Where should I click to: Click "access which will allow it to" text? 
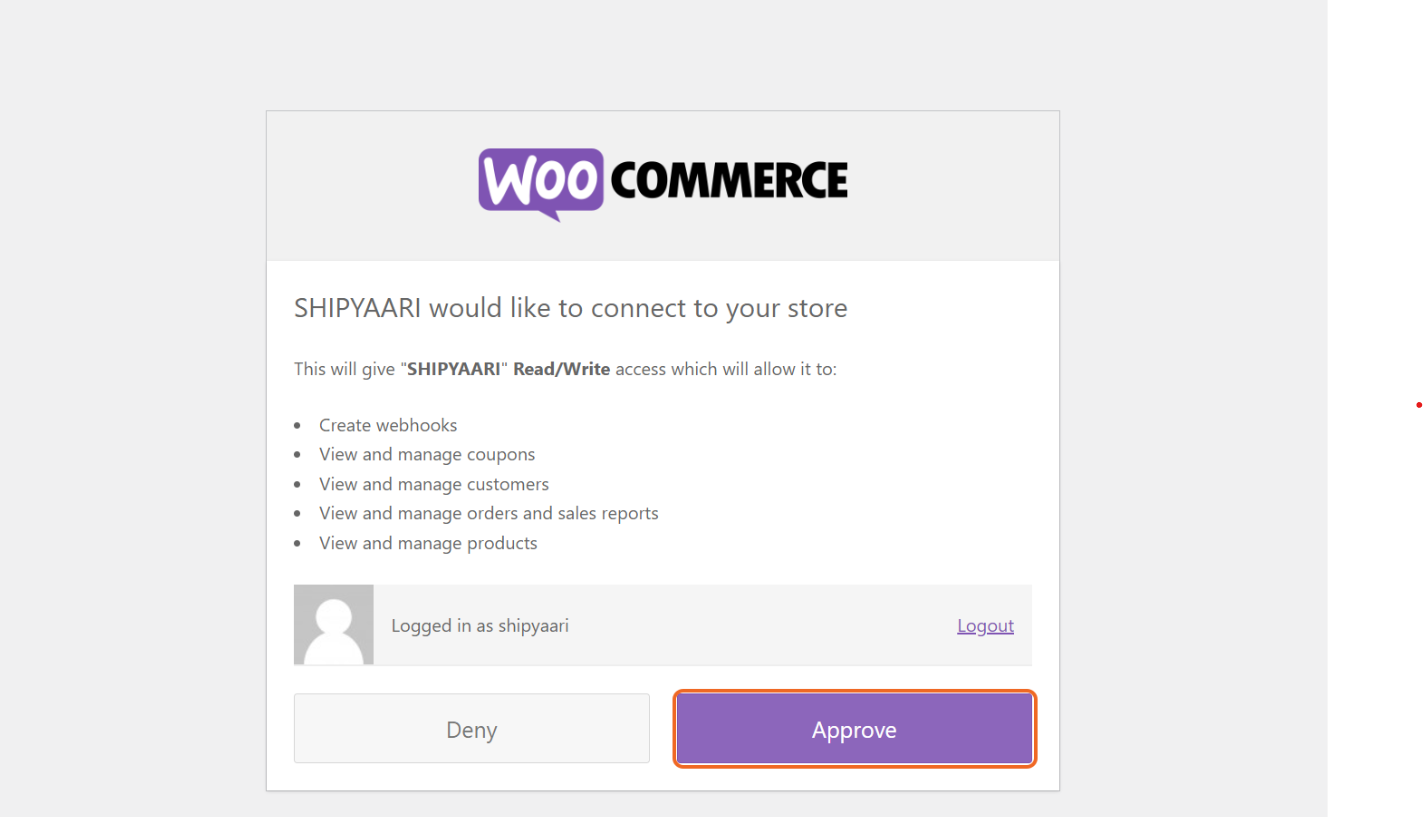726,369
